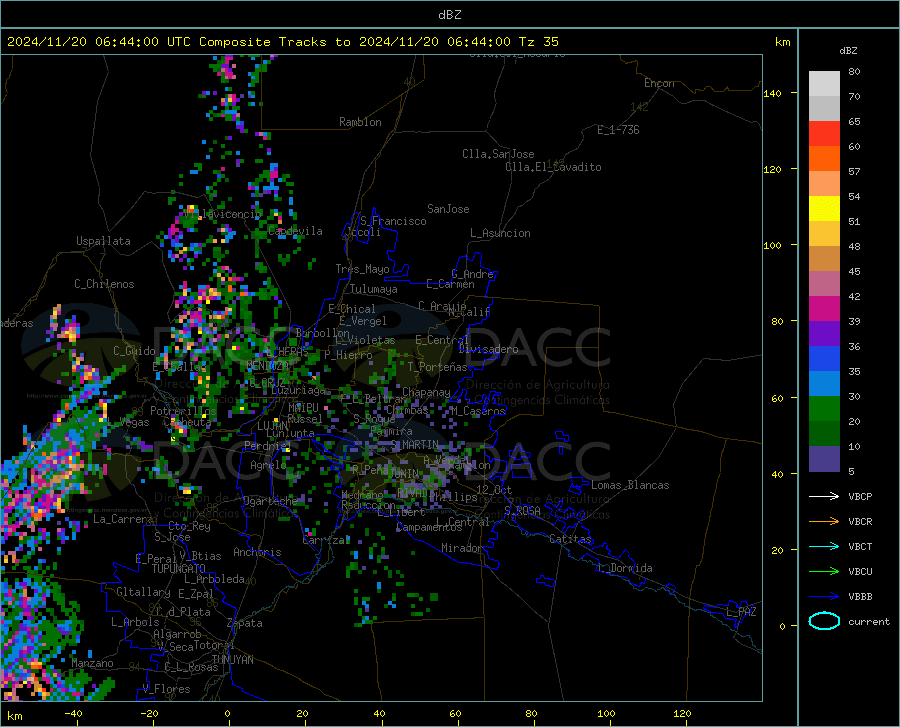Click the L_Asuncion place label
The width and height of the screenshot is (900, 727).
500,233
